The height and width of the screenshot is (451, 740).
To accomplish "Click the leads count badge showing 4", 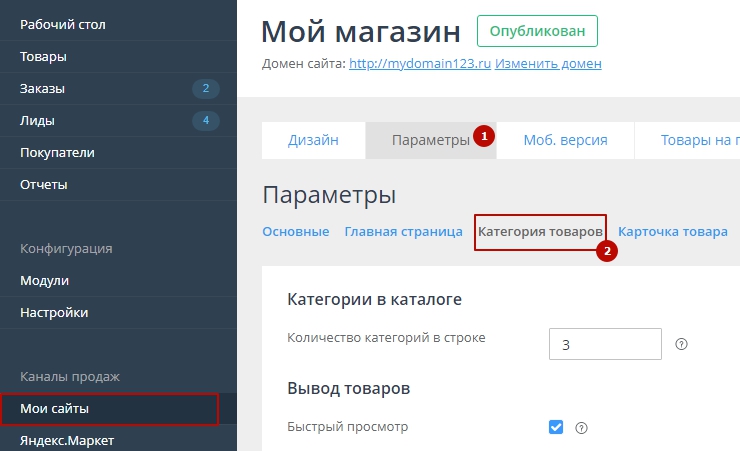I will click(205, 121).
